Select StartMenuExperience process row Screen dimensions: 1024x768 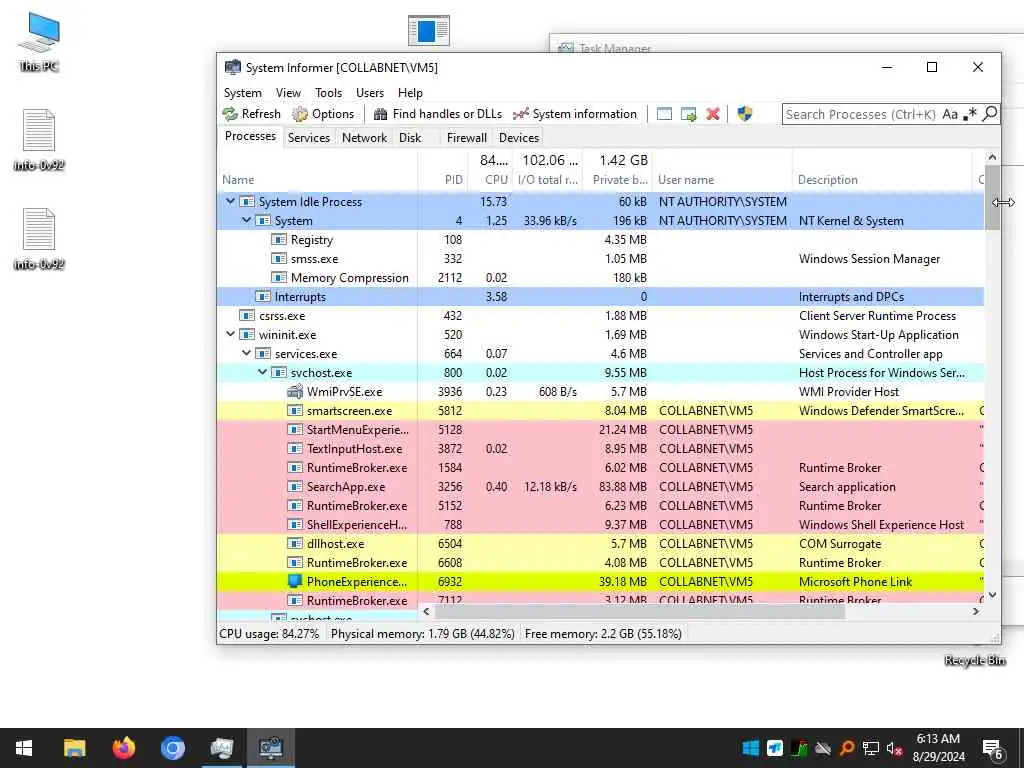click(x=600, y=429)
